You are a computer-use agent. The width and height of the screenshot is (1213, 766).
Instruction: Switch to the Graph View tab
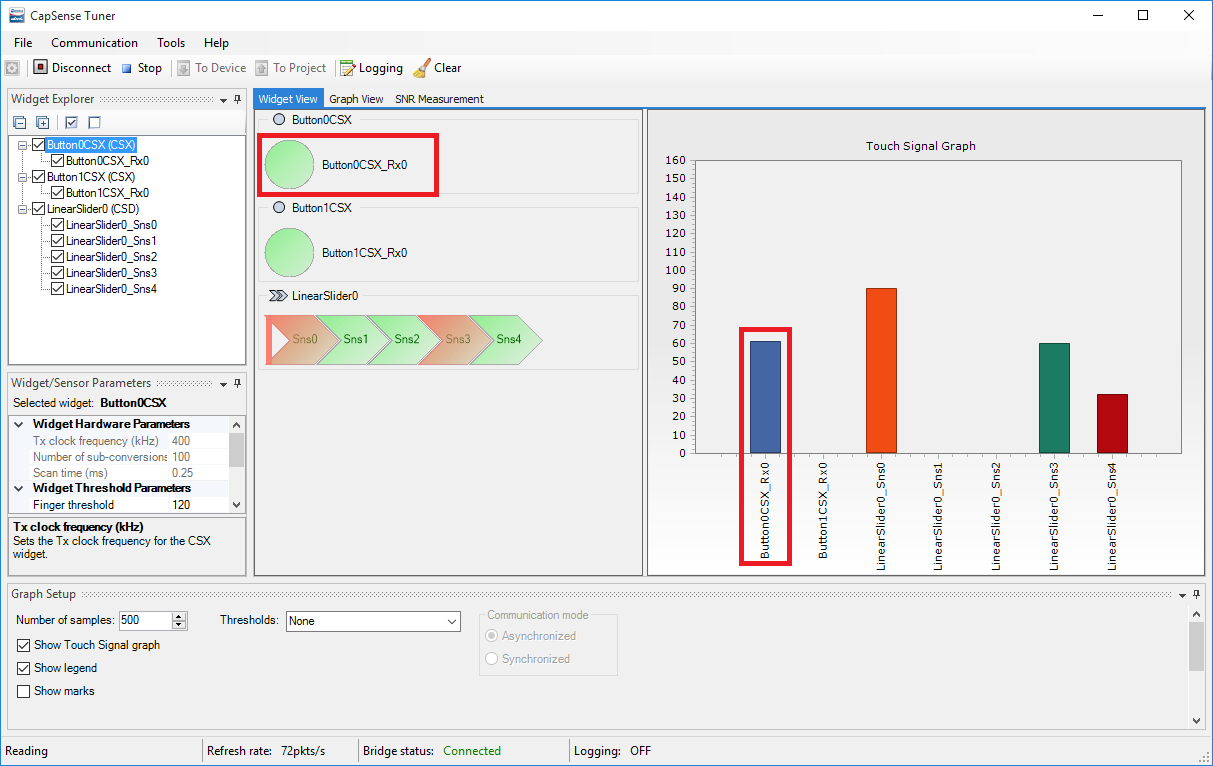click(356, 99)
